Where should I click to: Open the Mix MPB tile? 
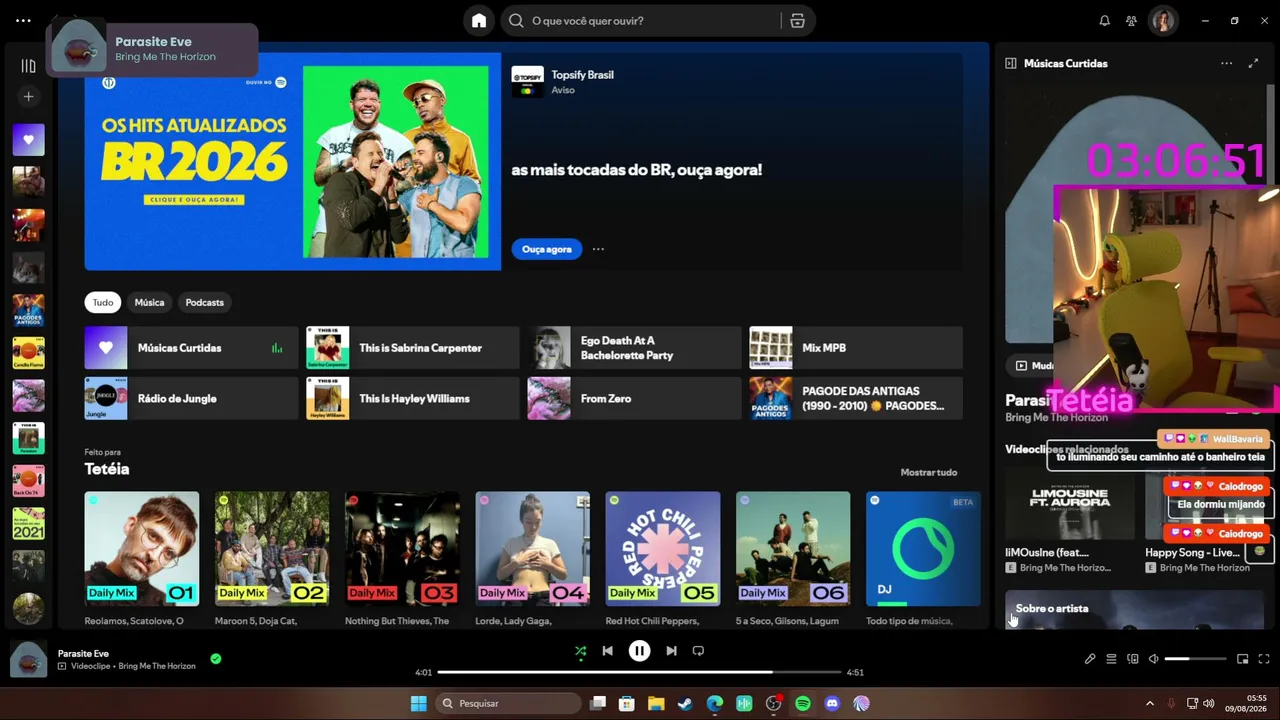[856, 348]
